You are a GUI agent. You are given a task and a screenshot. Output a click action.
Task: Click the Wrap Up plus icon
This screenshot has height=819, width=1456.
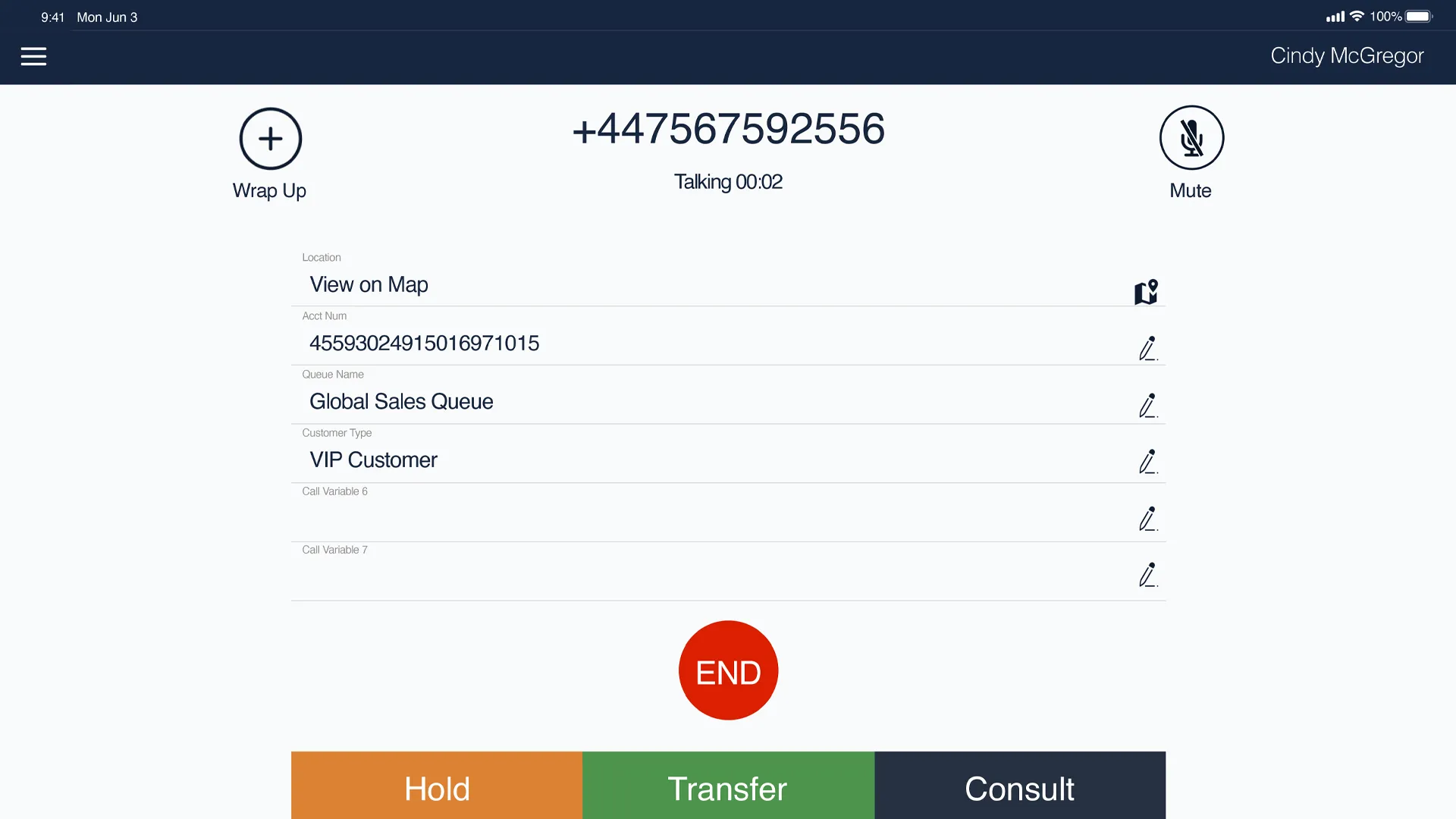[270, 139]
